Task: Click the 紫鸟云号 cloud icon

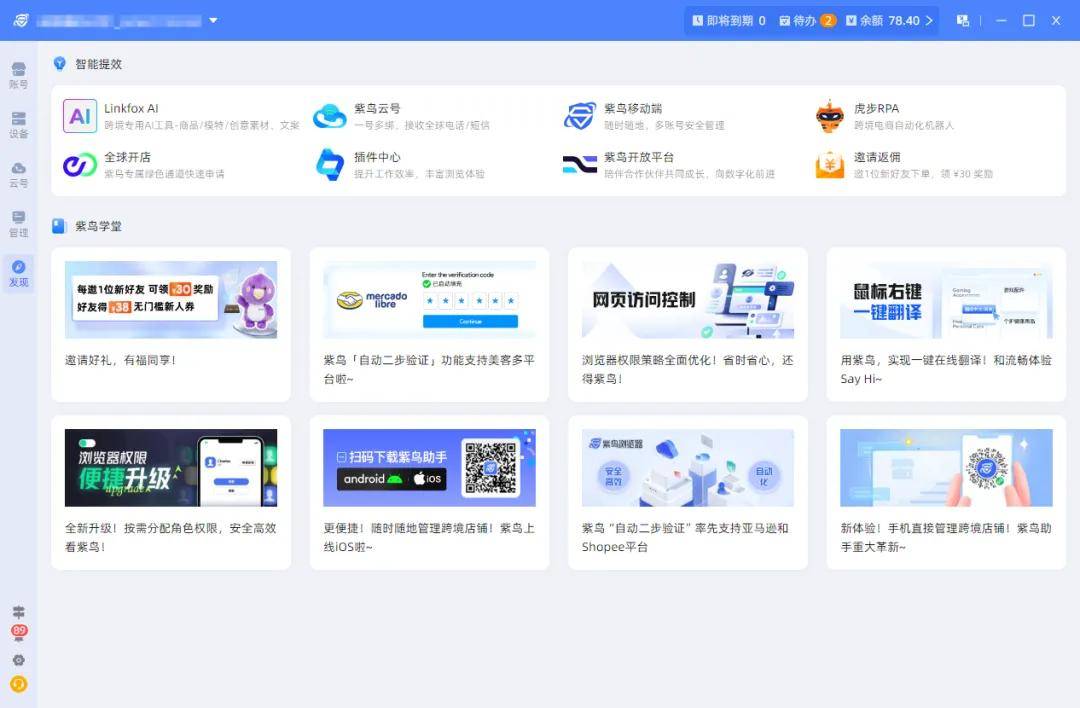Action: click(x=329, y=116)
